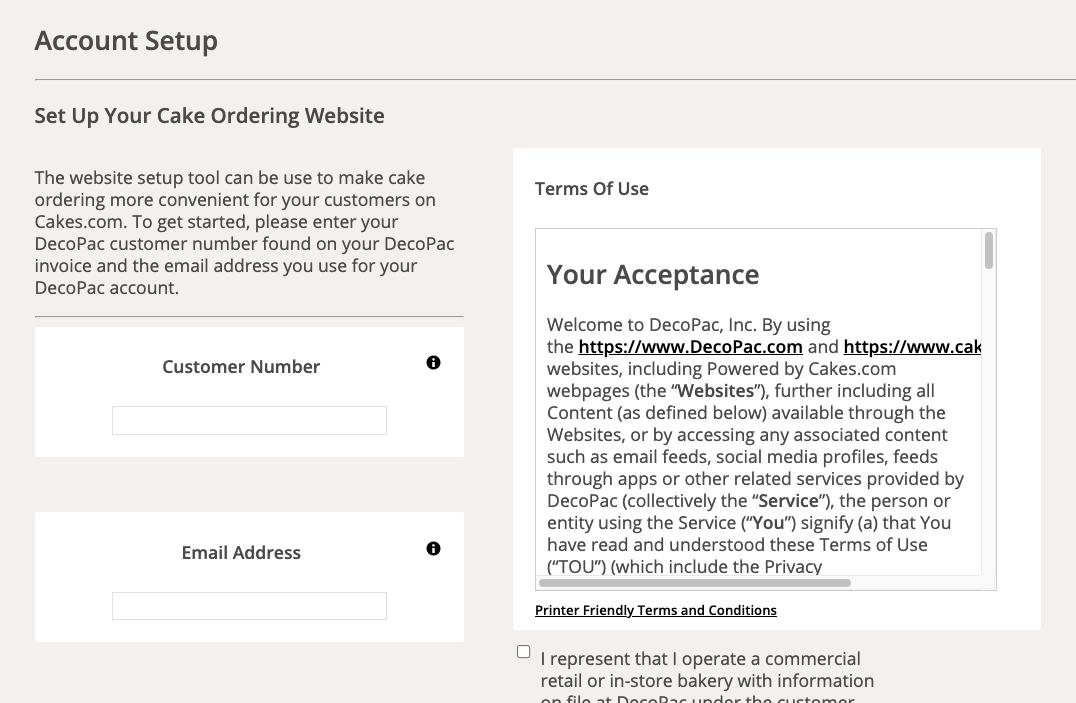The image size is (1076, 703).
Task: Click the Customer Number info icon
Action: [x=433, y=363]
